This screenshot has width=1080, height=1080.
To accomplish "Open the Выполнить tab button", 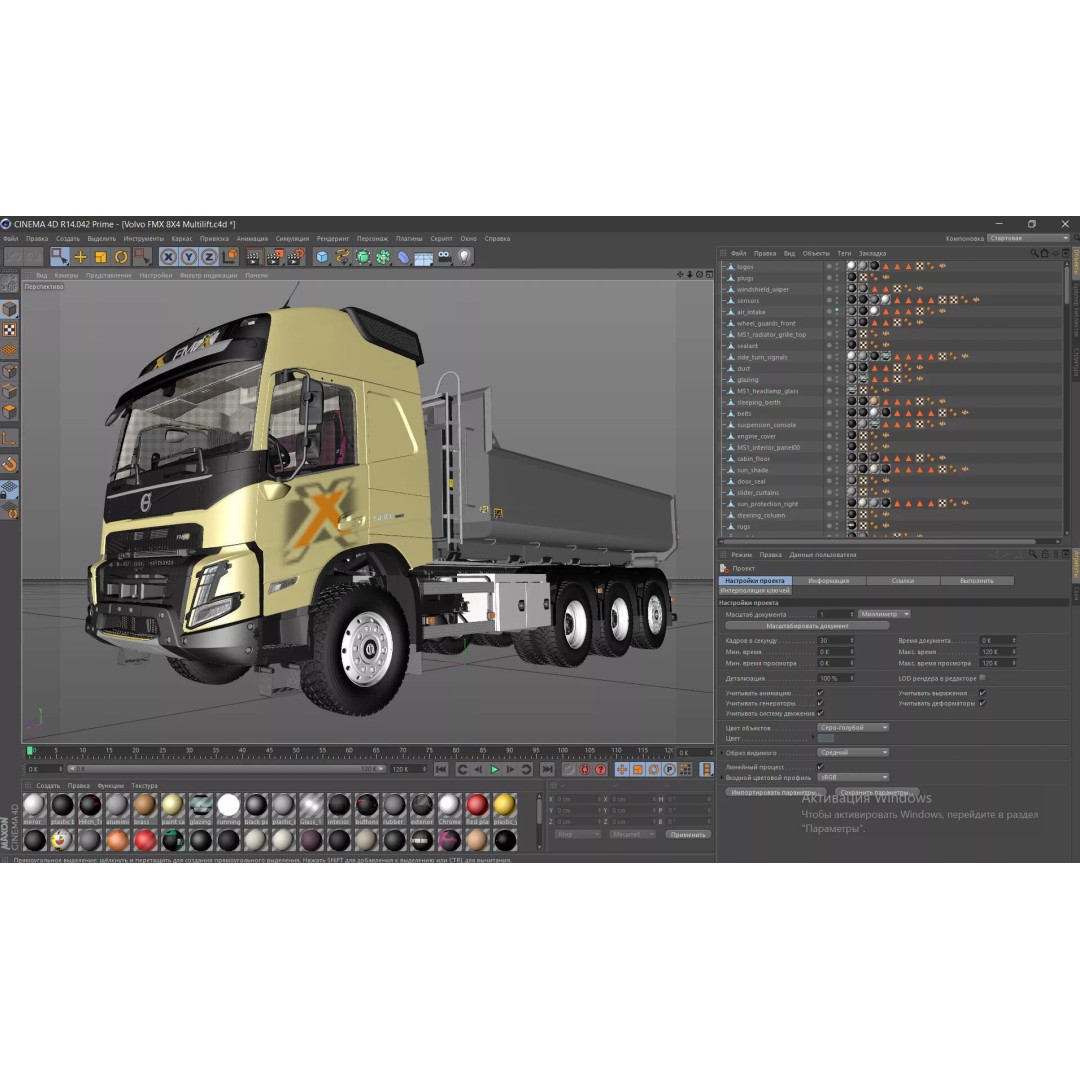I will point(977,581).
